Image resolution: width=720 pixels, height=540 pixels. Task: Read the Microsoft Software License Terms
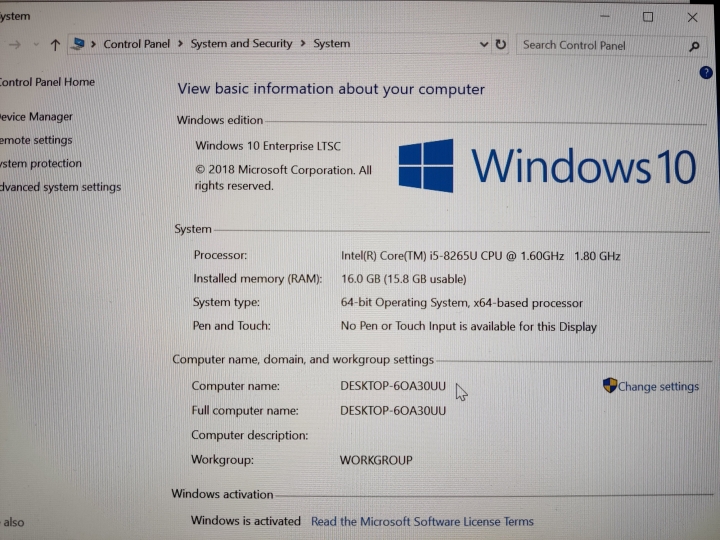click(422, 522)
